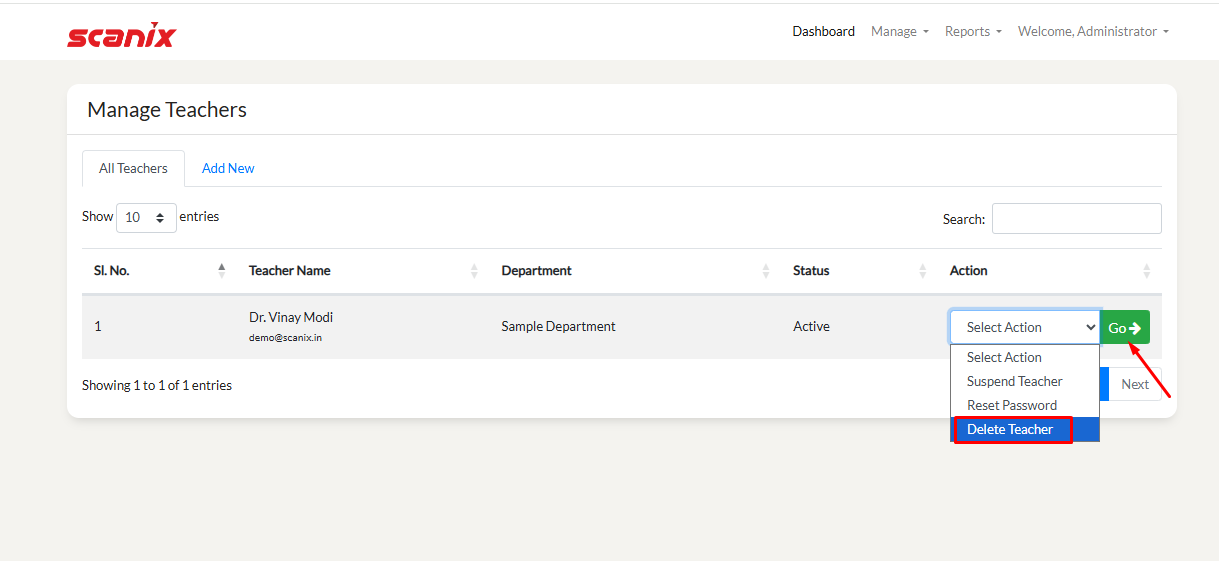This screenshot has width=1219, height=561.
Task: Sort Status column using sort icon
Action: point(922,271)
